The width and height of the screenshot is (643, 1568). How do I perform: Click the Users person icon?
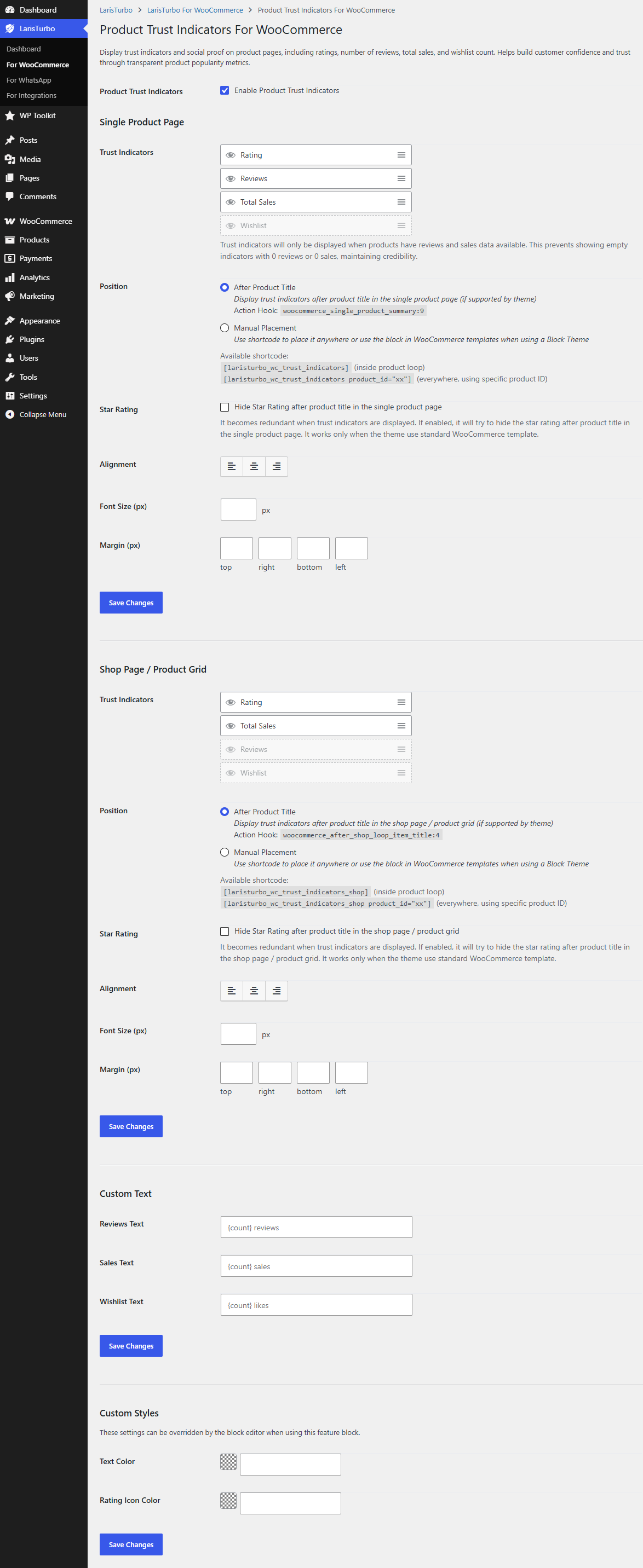[10, 358]
